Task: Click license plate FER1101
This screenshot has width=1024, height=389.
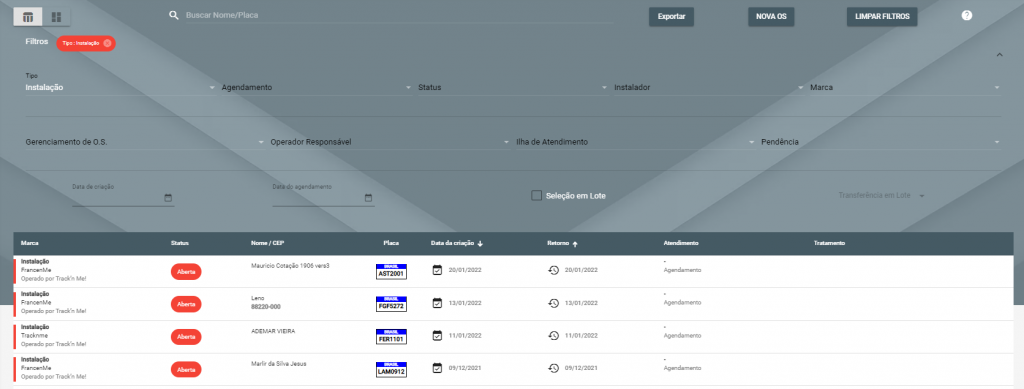Action: tap(391, 337)
